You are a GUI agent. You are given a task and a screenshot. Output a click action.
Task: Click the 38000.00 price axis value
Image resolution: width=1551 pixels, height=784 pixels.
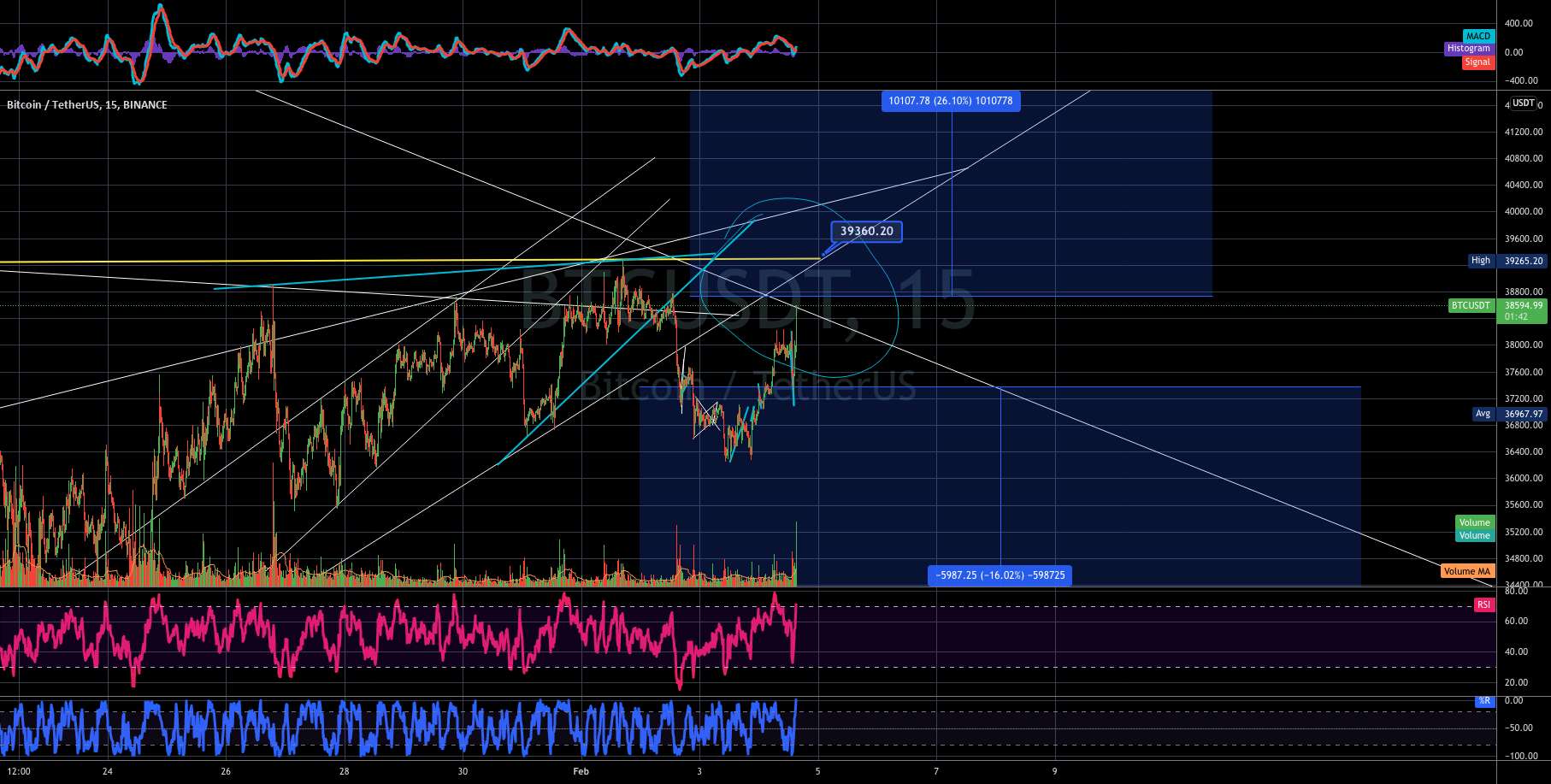coord(1524,345)
